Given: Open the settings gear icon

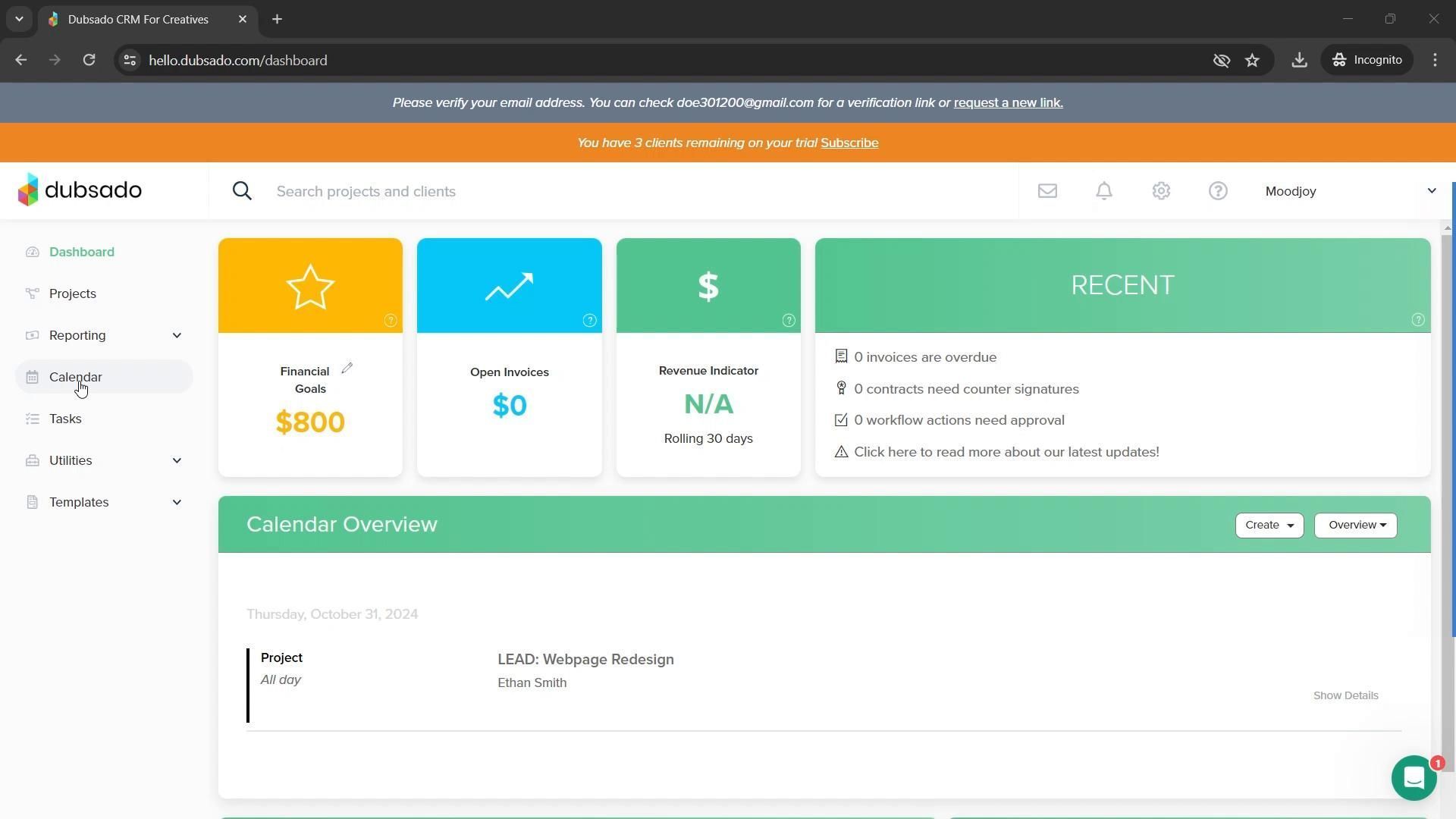Looking at the screenshot, I should (1161, 191).
